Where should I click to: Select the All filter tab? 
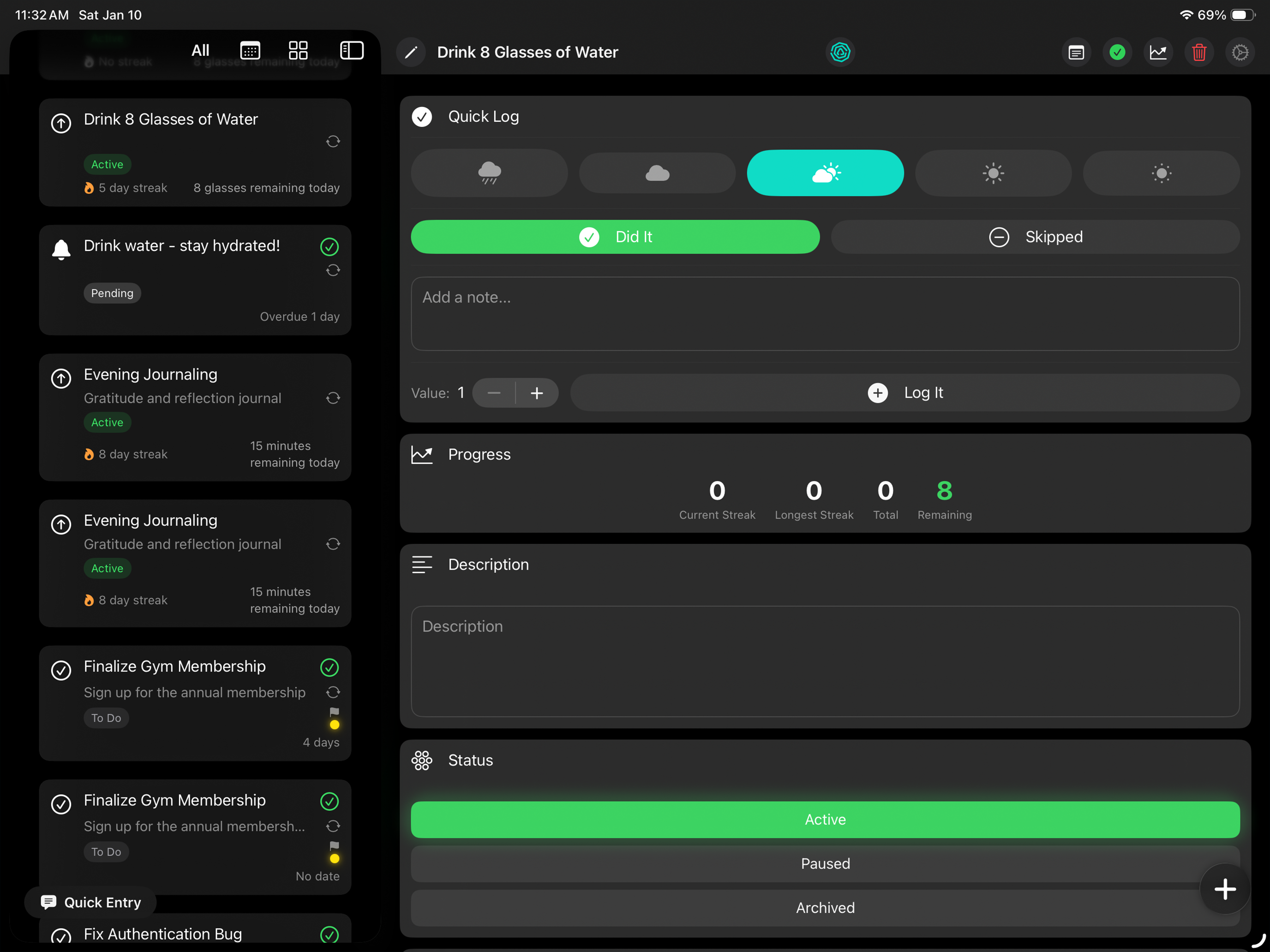[x=200, y=50]
